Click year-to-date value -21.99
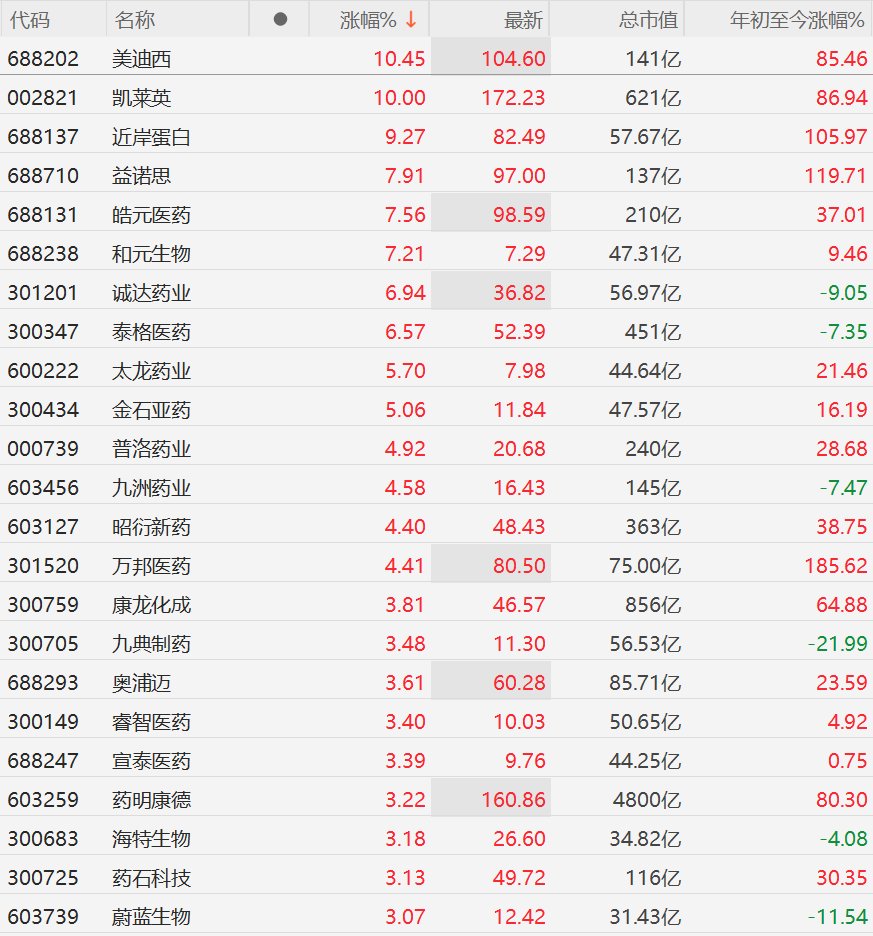The width and height of the screenshot is (873, 936). tap(837, 644)
